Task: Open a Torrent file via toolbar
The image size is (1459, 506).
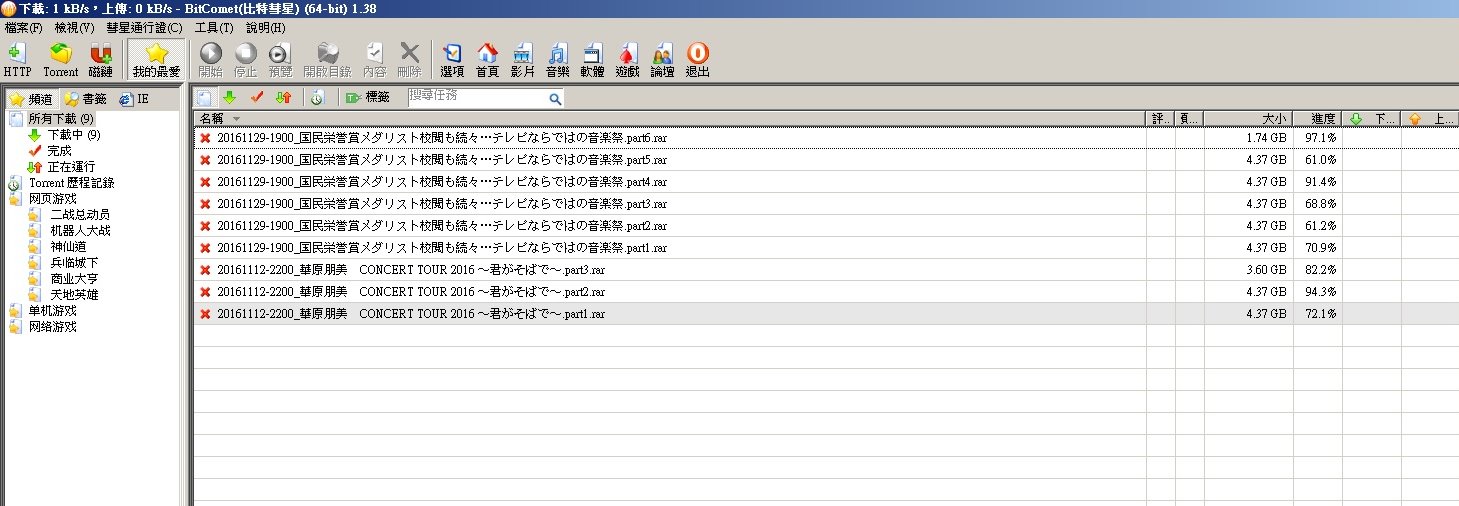Action: point(60,60)
